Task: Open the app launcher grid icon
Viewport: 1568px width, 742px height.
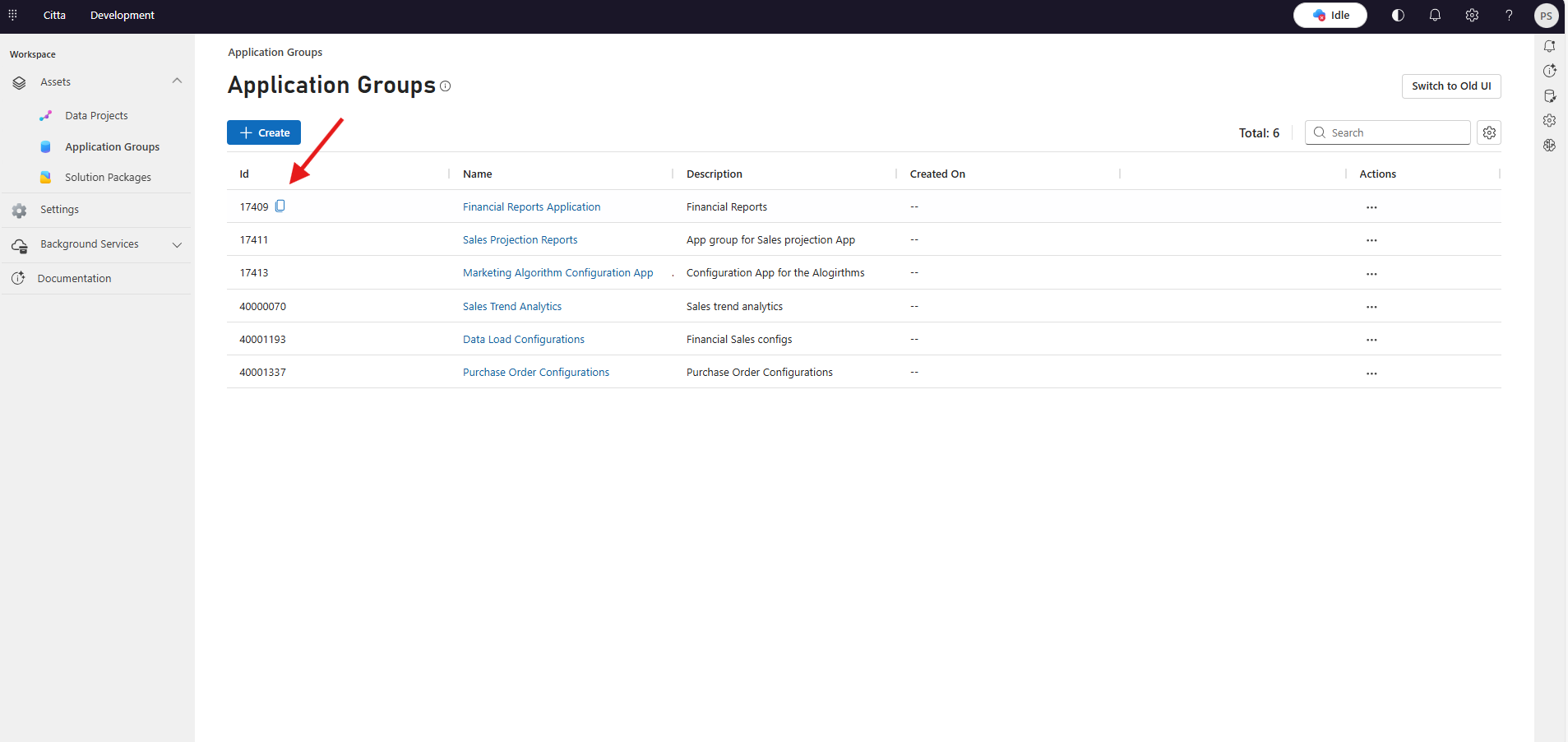Action: 12,15
